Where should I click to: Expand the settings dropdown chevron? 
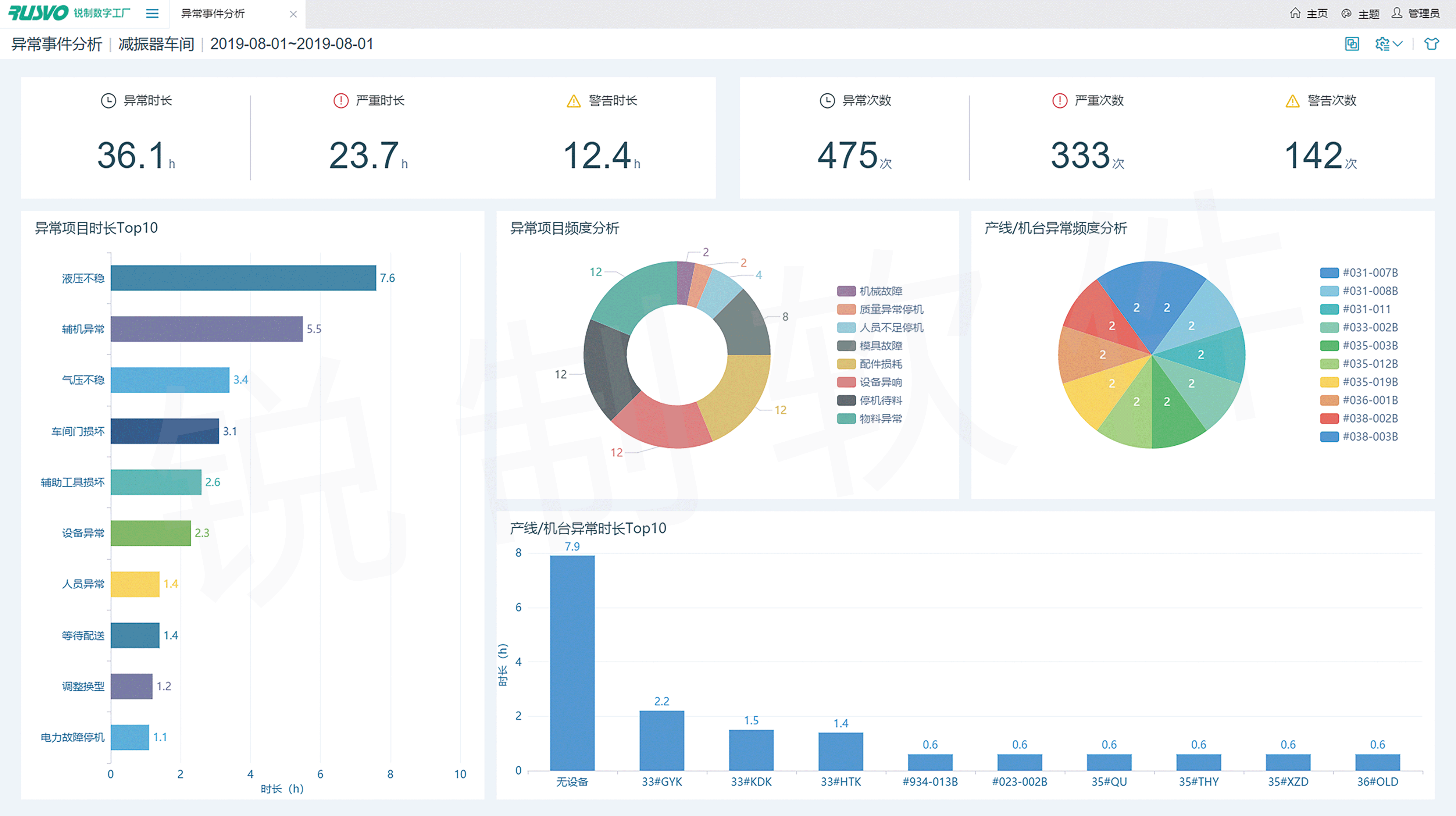[x=1398, y=43]
